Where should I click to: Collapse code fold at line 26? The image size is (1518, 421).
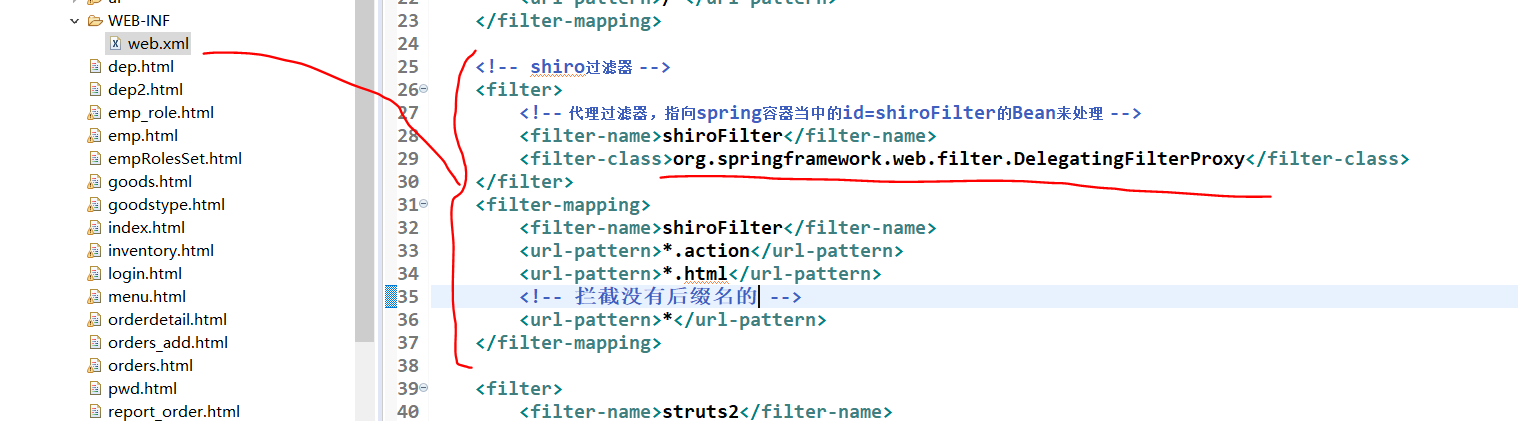click(x=424, y=90)
